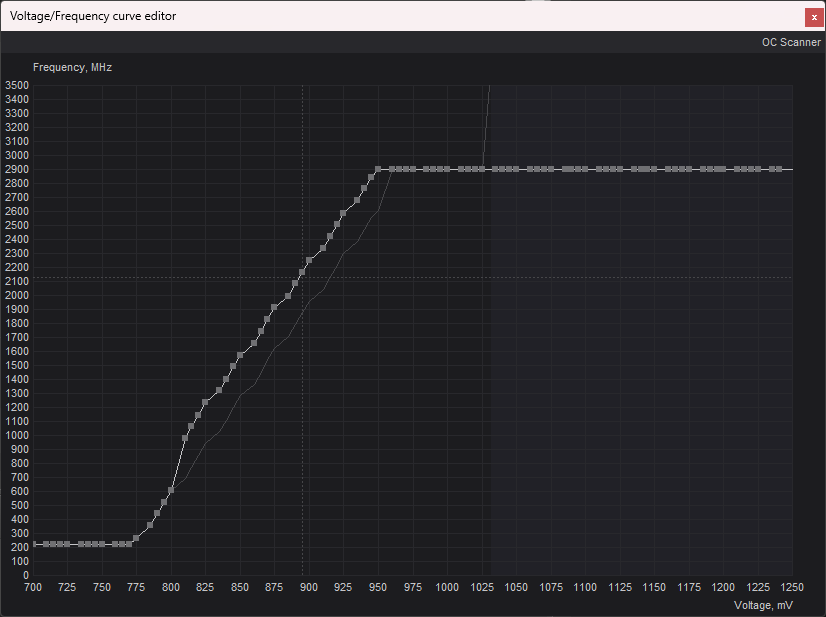Close the Voltage/Frequency curve editor window
The width and height of the screenshot is (826, 617).
click(814, 16)
